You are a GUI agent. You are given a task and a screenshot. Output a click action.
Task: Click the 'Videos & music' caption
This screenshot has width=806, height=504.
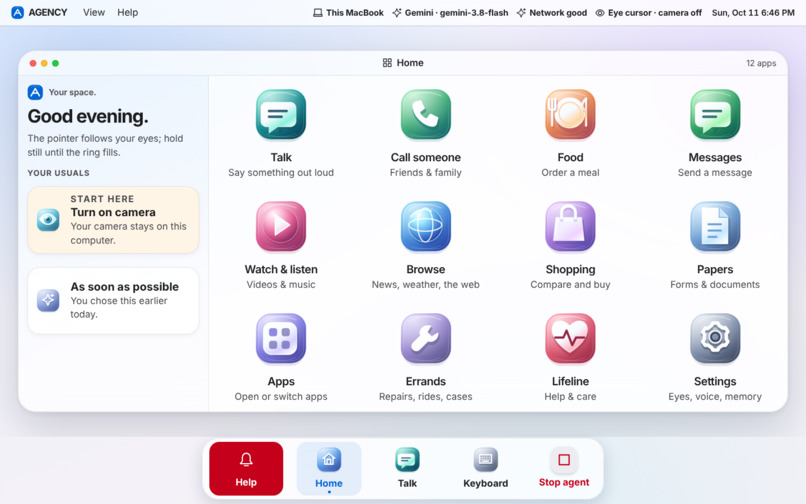click(281, 285)
